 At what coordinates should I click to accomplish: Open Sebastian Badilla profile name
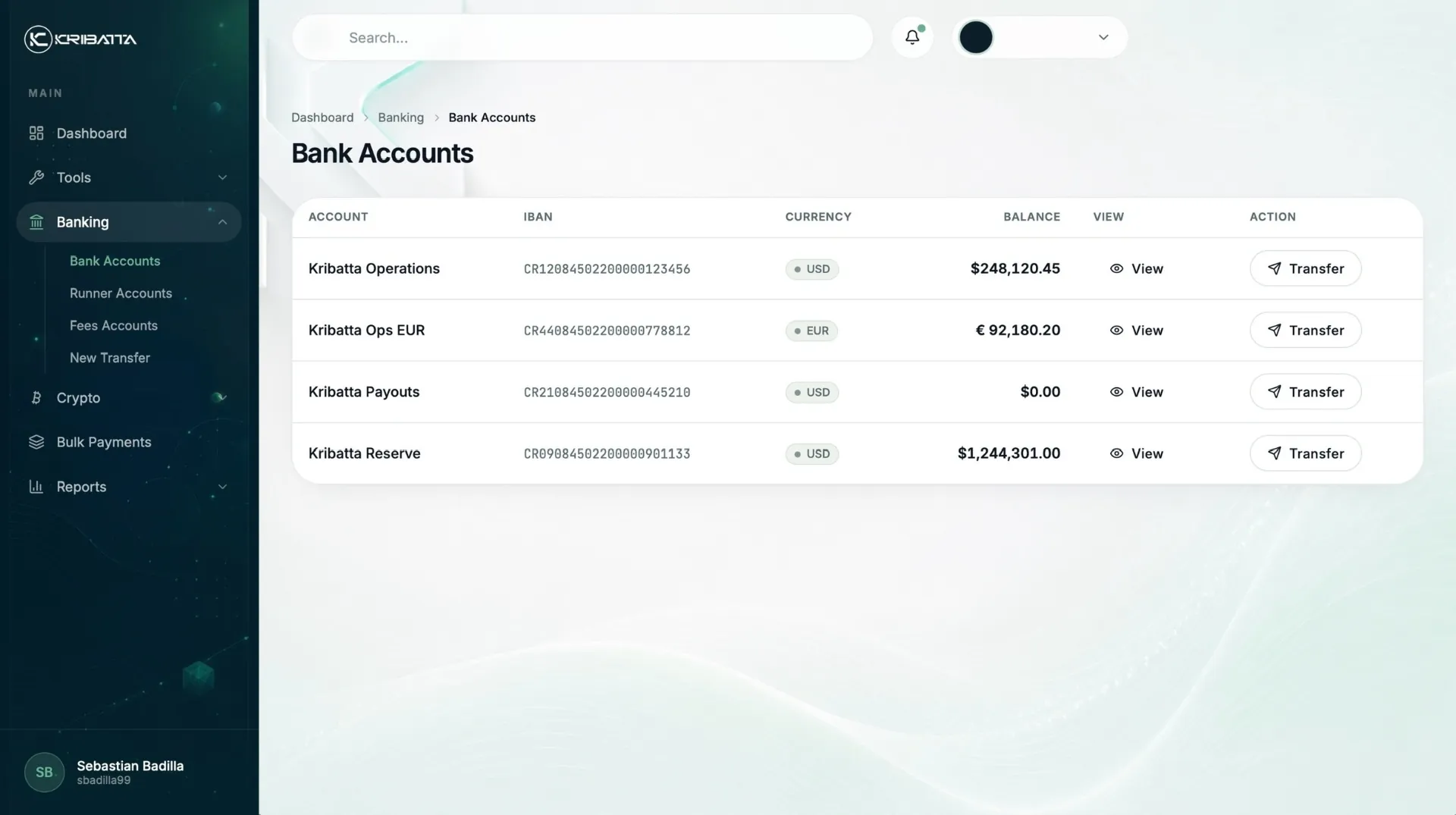130,766
